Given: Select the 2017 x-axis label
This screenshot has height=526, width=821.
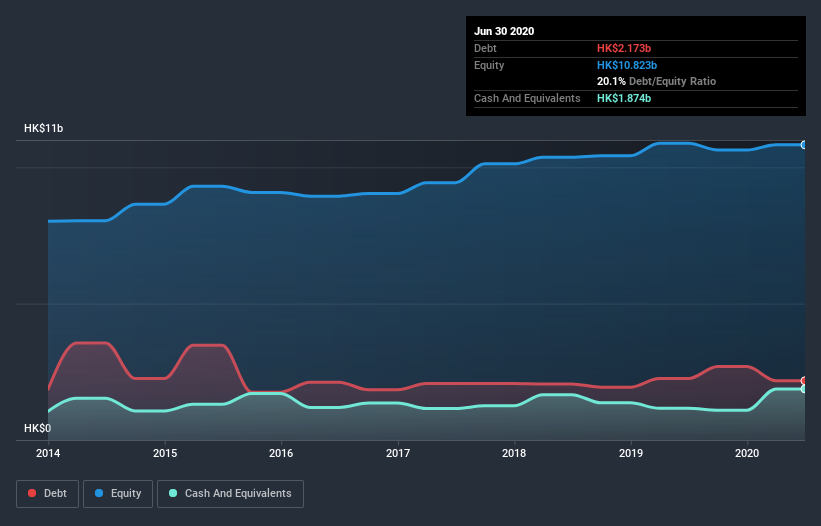Looking at the screenshot, I should 398,453.
